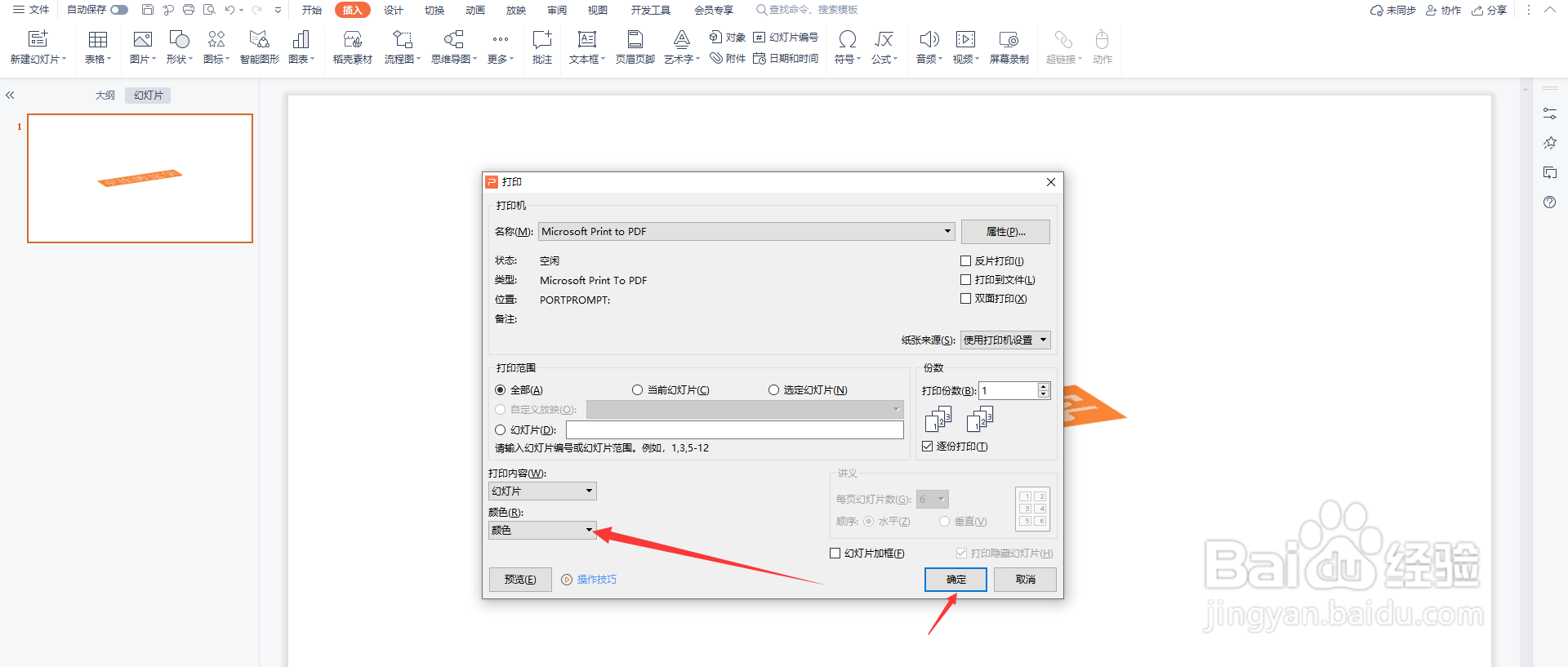Screen dimensions: 1568x667
Task: Open the Mind Map icon
Action: (453, 39)
